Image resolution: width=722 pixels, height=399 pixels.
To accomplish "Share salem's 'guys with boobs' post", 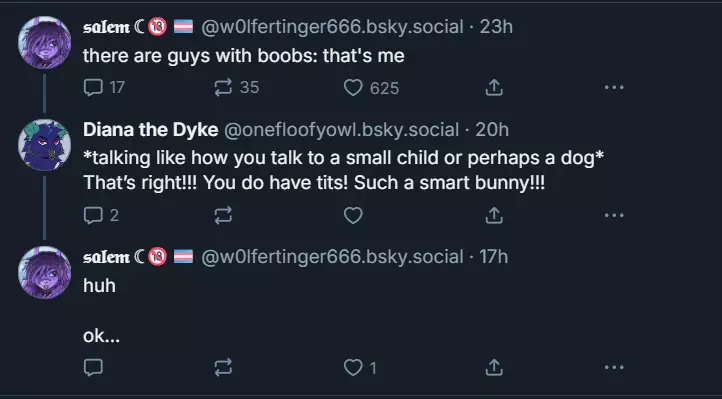I will pos(494,87).
